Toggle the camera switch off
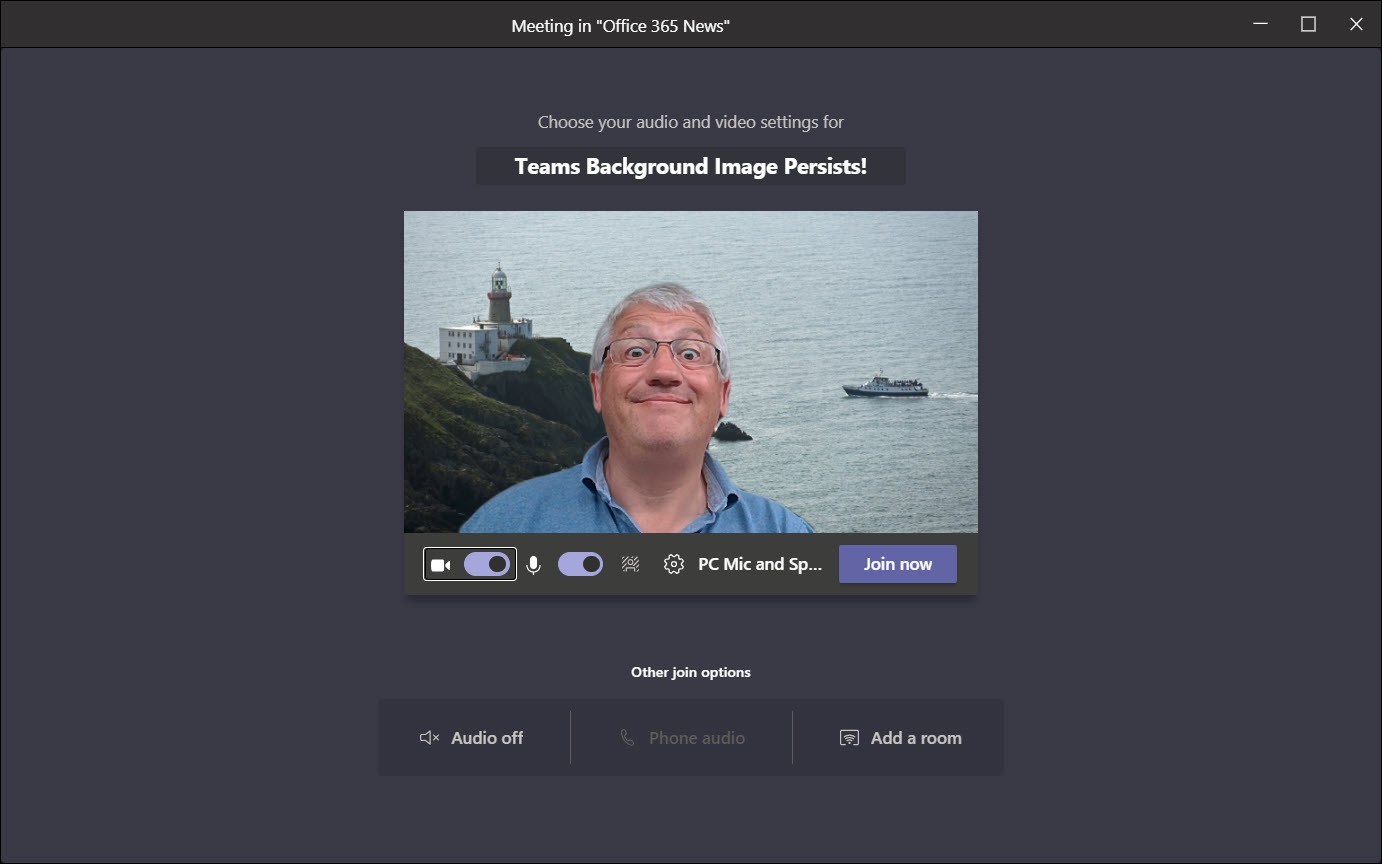The image size is (1382, 864). click(487, 564)
